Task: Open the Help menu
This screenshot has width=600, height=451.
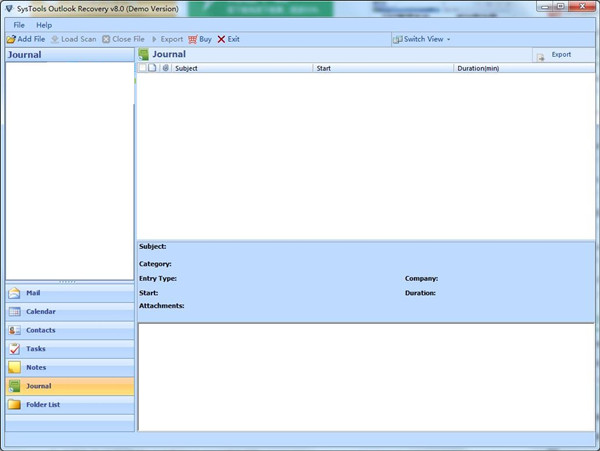Action: 44,25
